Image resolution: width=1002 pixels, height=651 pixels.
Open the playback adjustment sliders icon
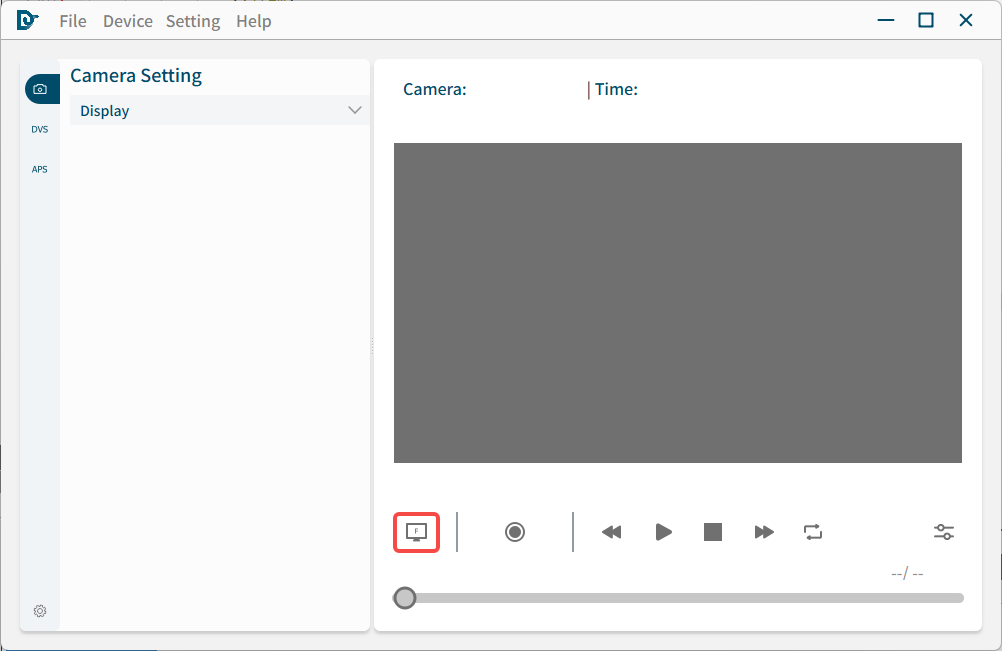pos(944,532)
